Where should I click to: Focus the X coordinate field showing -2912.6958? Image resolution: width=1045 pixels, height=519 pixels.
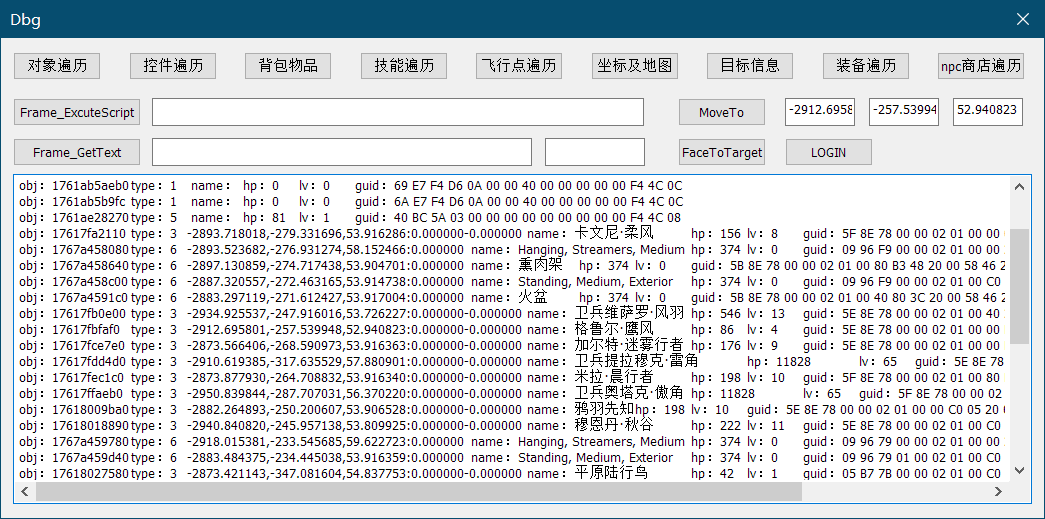coord(820,112)
